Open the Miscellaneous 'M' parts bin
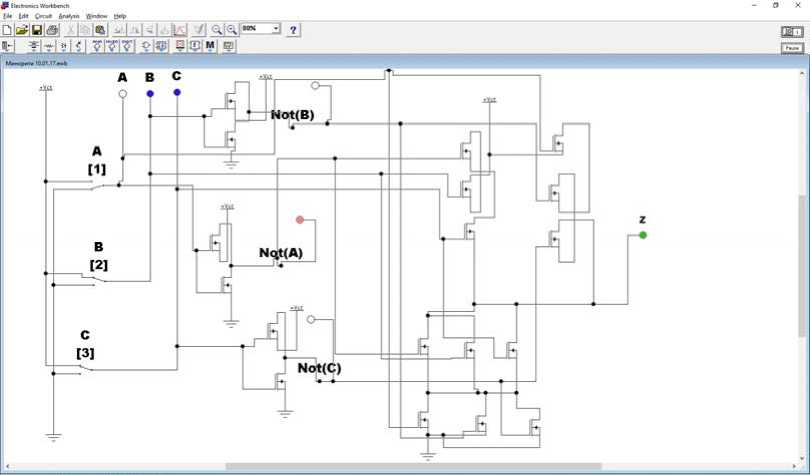Viewport: 810px width, 475px height. (210, 46)
